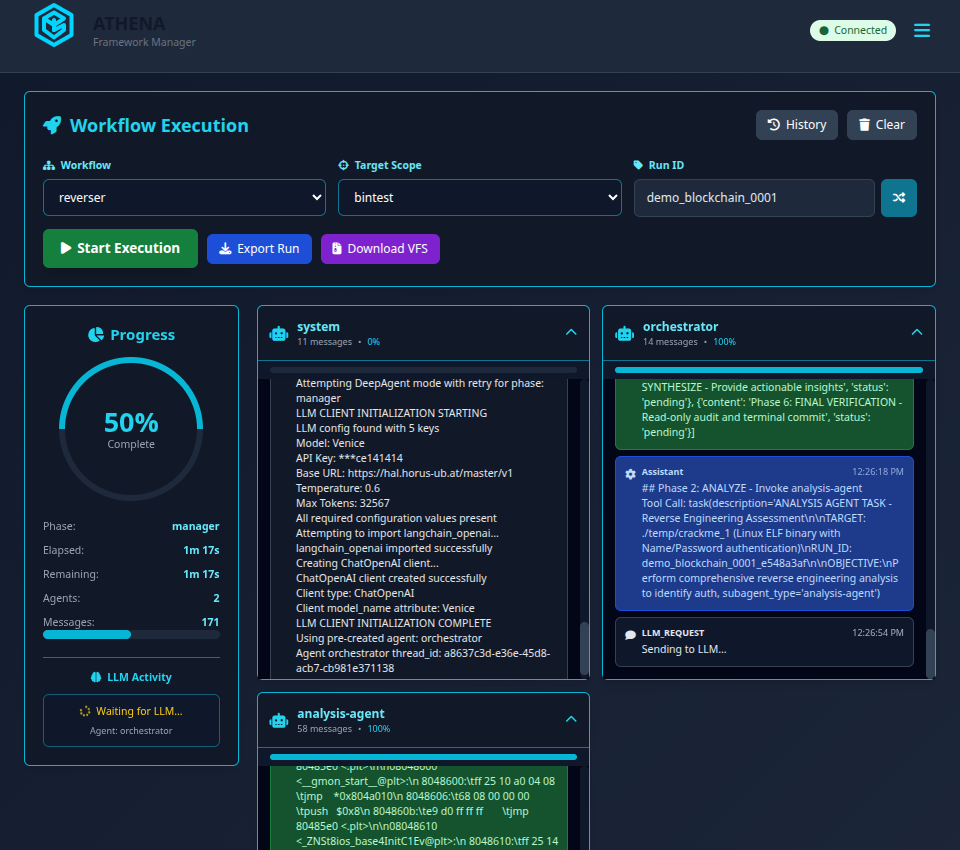Click the system panel robot icon

click(x=279, y=333)
